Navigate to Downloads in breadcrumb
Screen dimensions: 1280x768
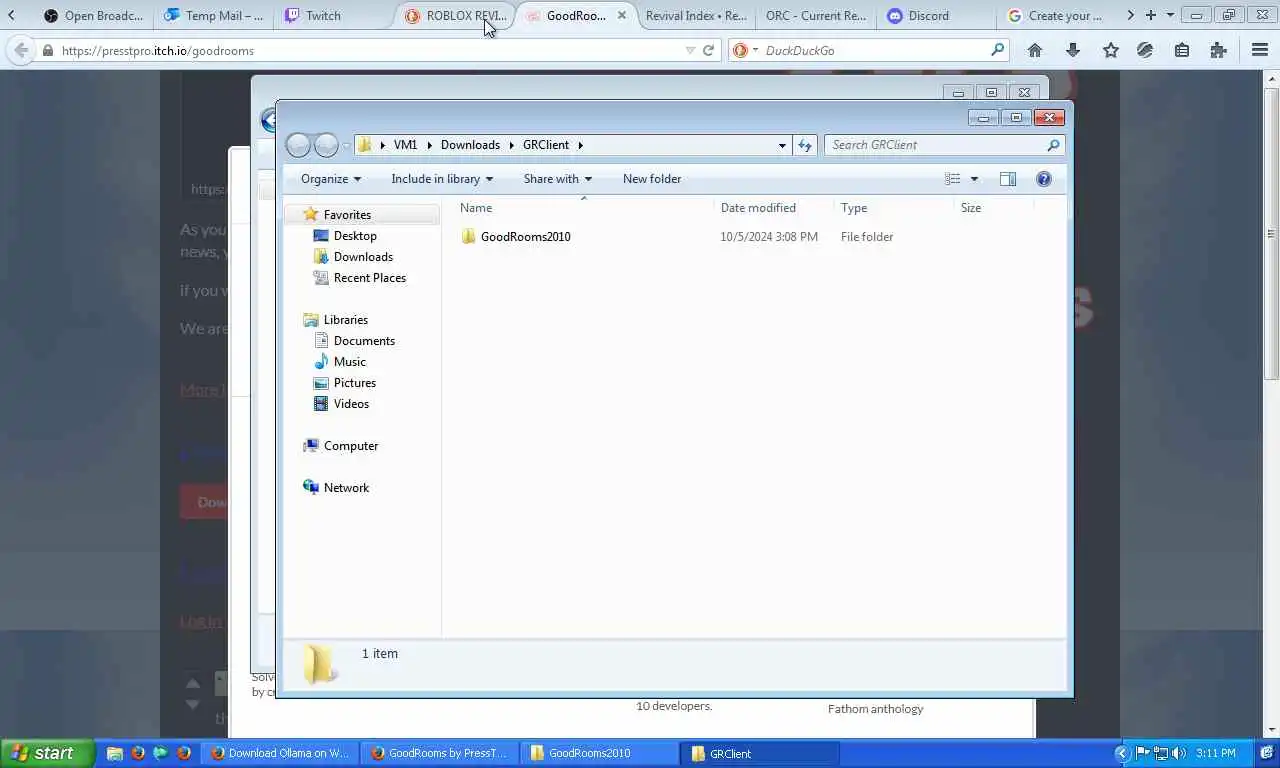click(x=470, y=145)
